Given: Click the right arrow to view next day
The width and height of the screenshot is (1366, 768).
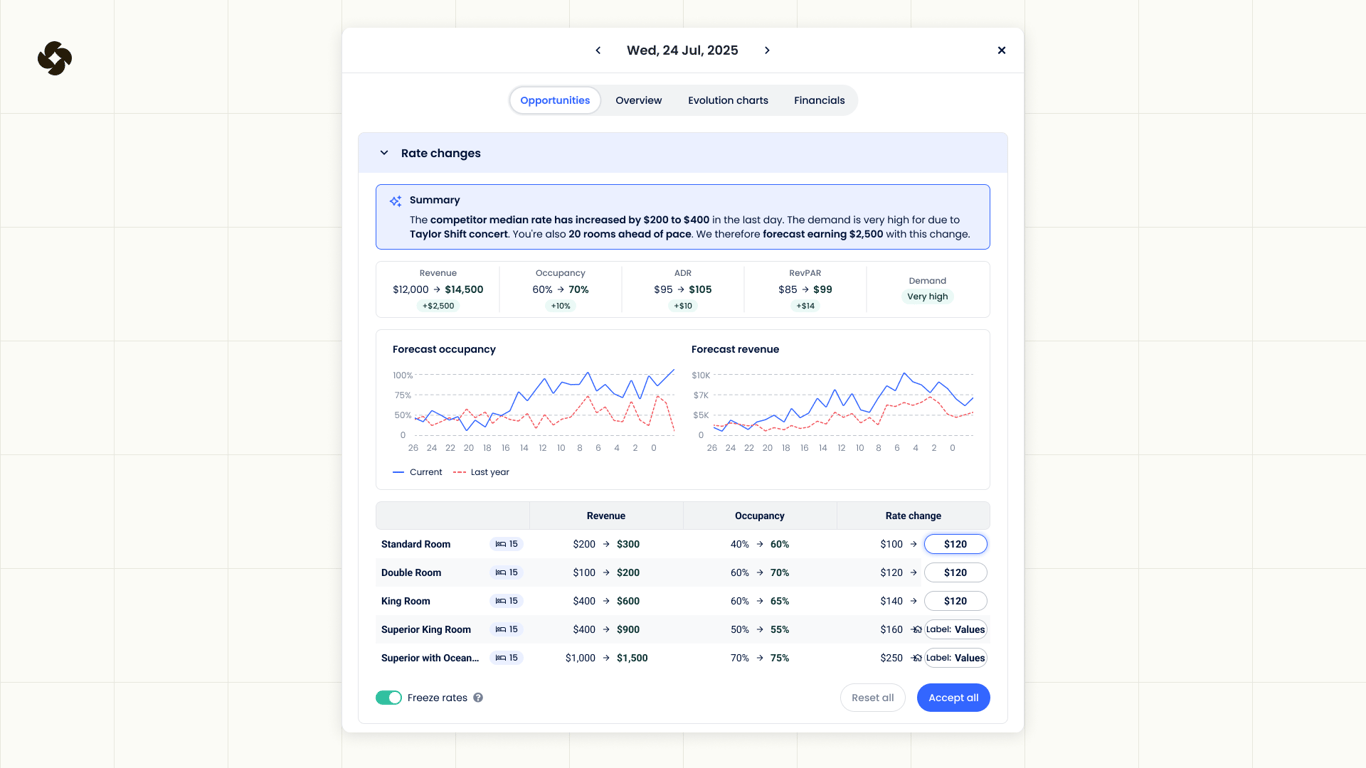Looking at the screenshot, I should [x=767, y=49].
